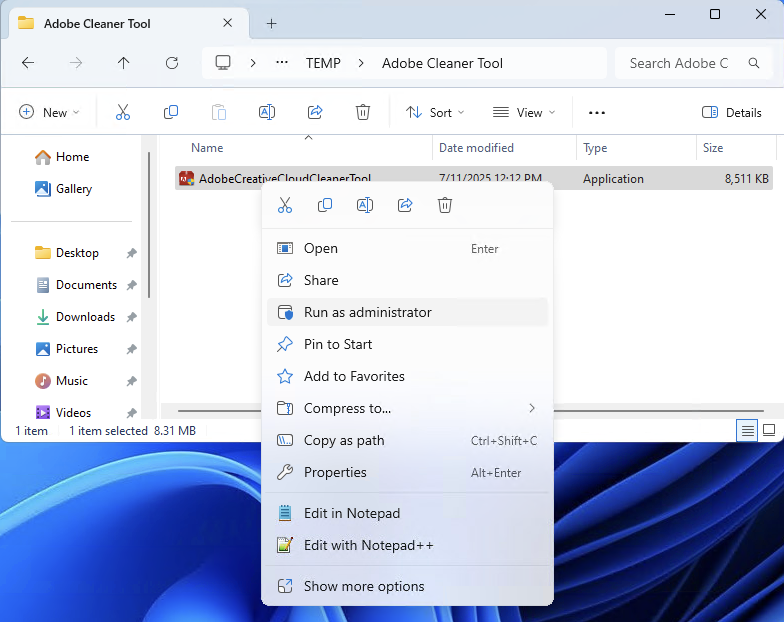Image resolution: width=784 pixels, height=622 pixels.
Task: Open the View dropdown
Action: 524,113
